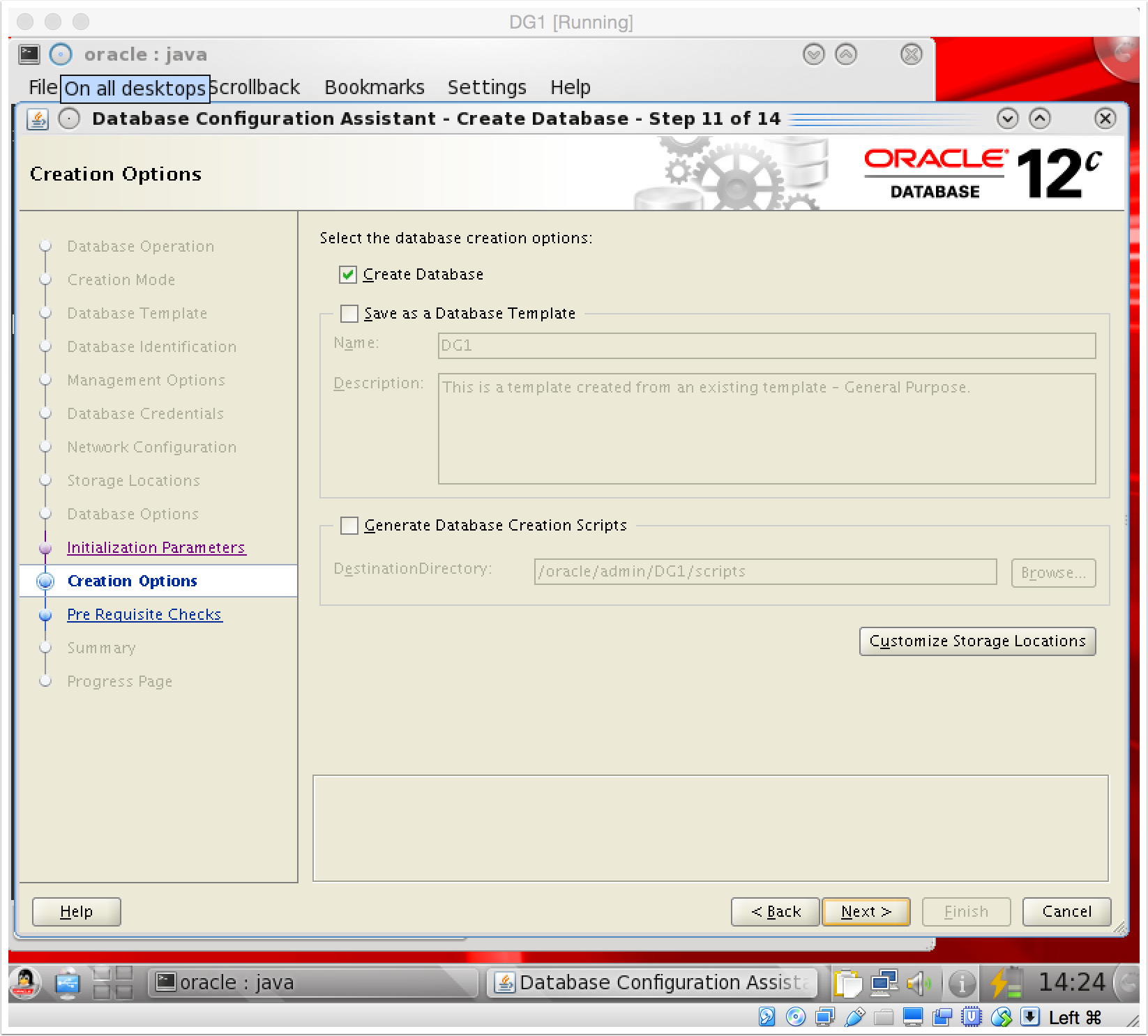Click the Database Template step label

(x=137, y=313)
